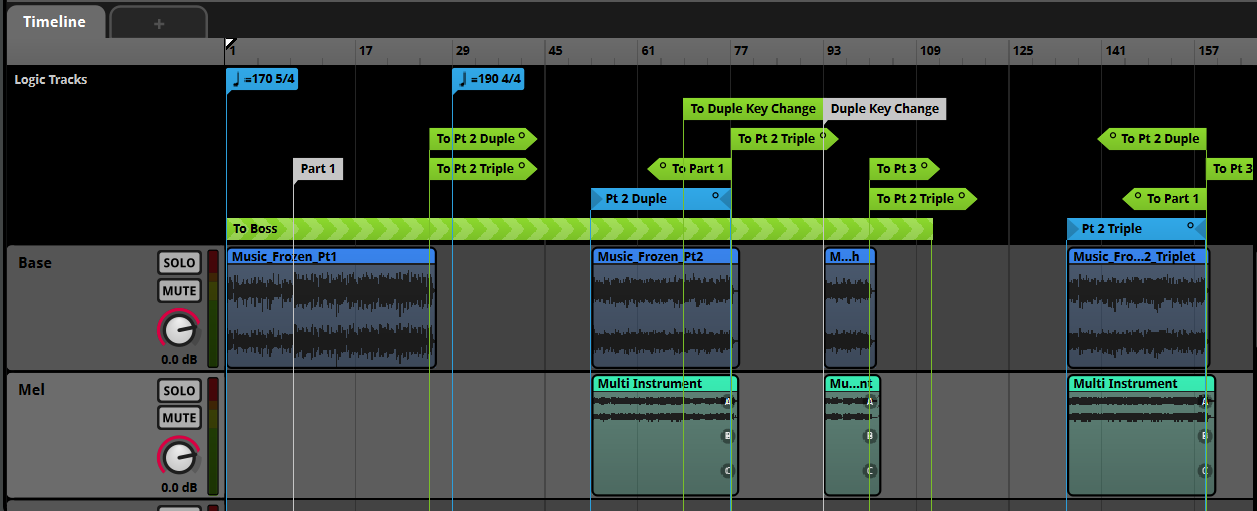
Task: Select the A instrument badge on first Multi Instrument
Action: pyautogui.click(x=728, y=402)
